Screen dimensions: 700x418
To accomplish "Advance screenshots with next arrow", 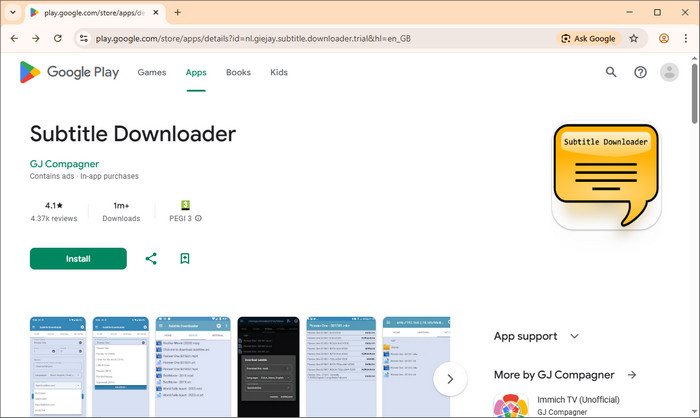I will 450,379.
